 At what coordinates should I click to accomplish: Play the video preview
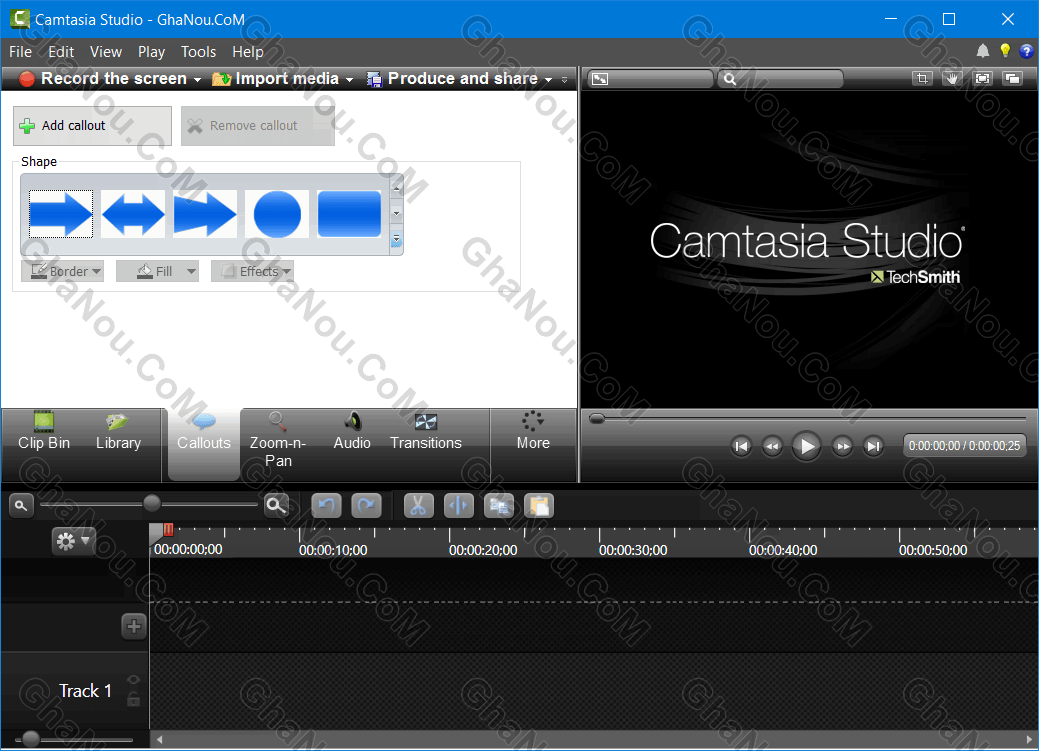806,446
